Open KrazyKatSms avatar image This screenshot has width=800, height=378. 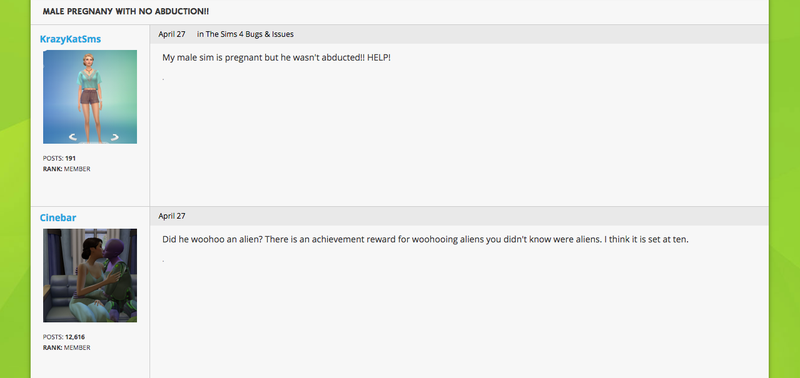(90, 97)
